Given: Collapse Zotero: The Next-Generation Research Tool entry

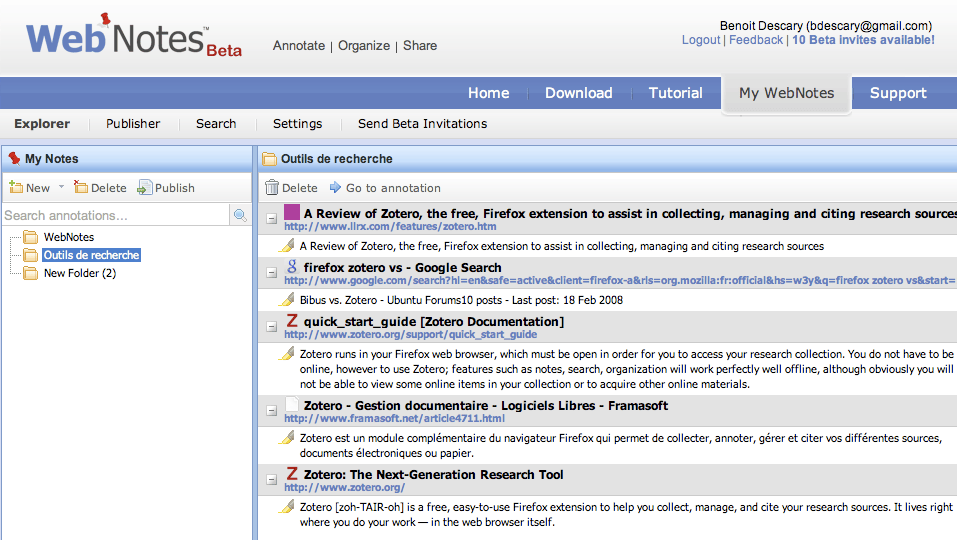Looking at the screenshot, I should (271, 478).
